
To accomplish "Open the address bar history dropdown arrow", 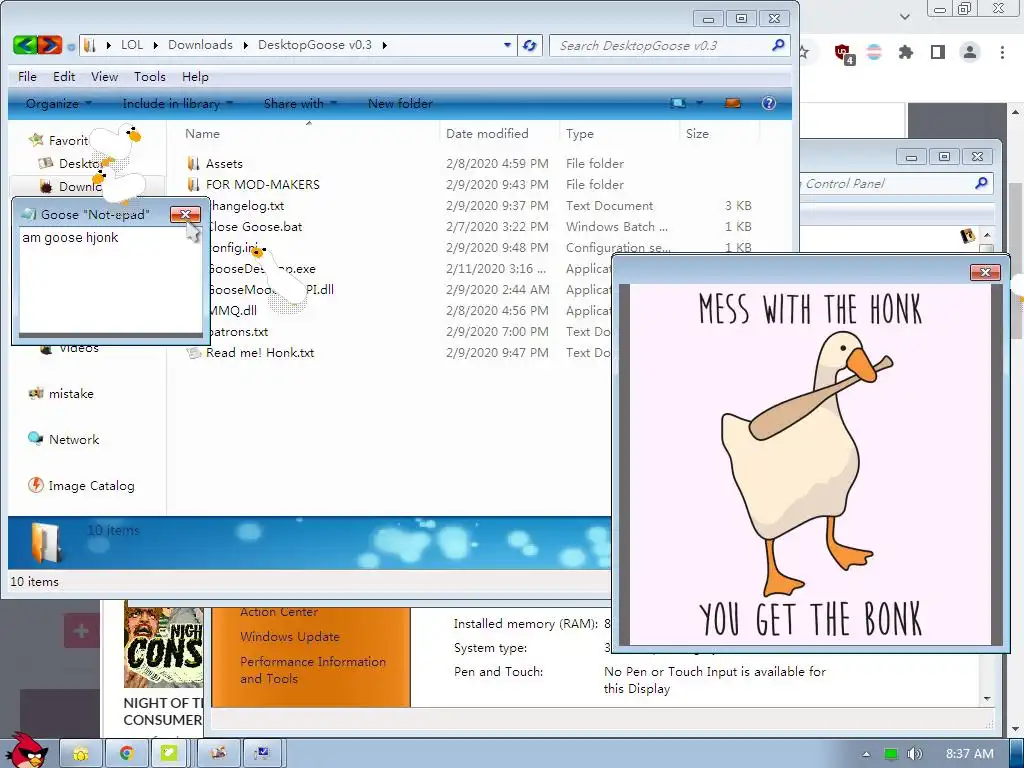I will (507, 45).
